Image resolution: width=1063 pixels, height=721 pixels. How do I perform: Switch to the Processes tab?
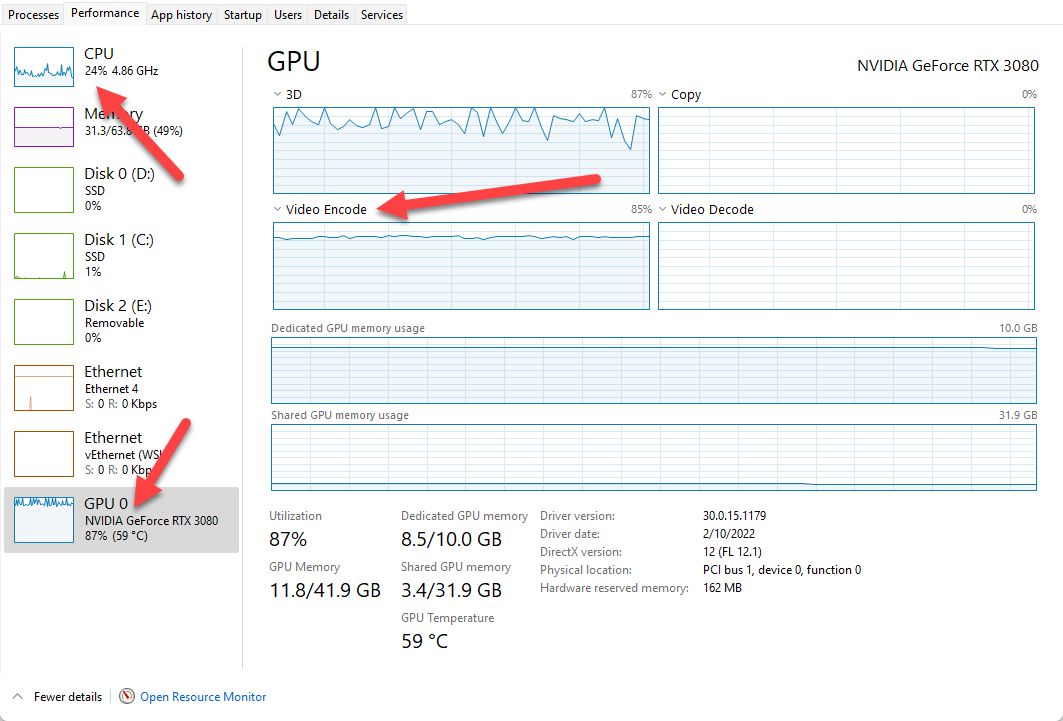coord(33,14)
